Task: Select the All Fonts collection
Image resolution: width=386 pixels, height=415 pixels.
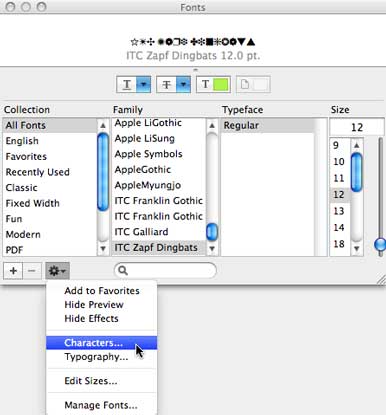Action: [x=50, y=125]
